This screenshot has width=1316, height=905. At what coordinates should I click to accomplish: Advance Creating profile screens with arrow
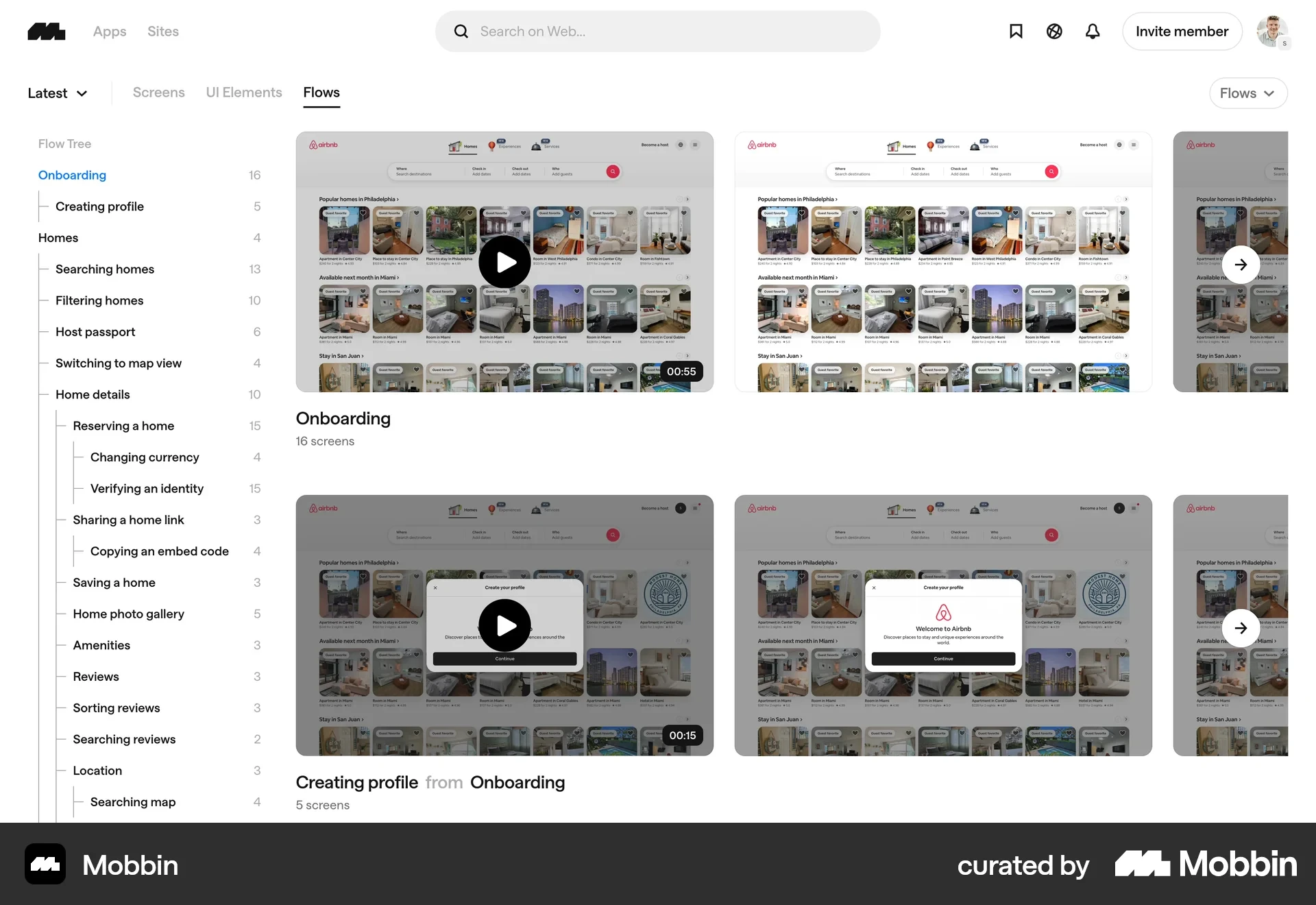(1241, 628)
